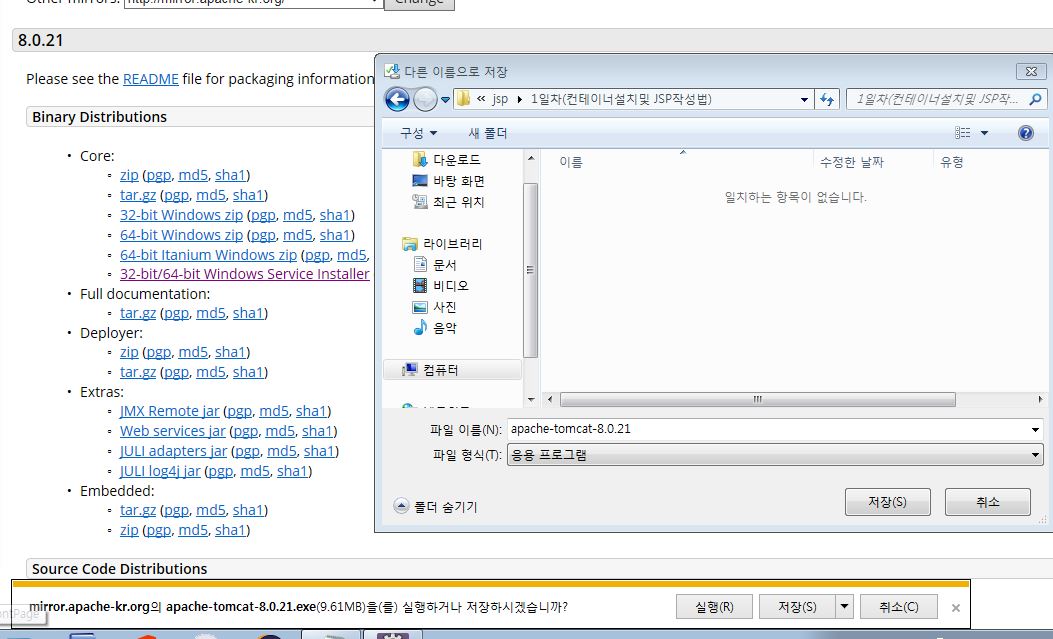
Task: Click the Deployer zip link
Action: (x=129, y=352)
